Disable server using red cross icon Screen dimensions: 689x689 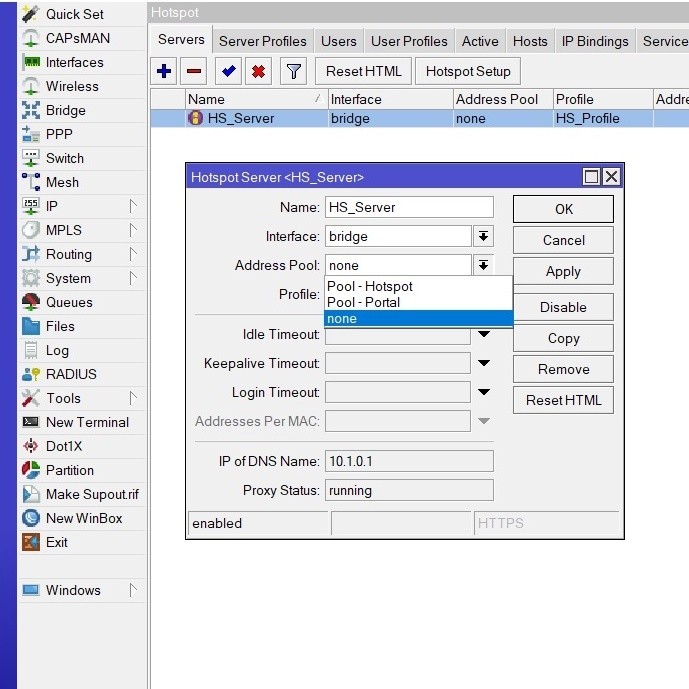258,71
